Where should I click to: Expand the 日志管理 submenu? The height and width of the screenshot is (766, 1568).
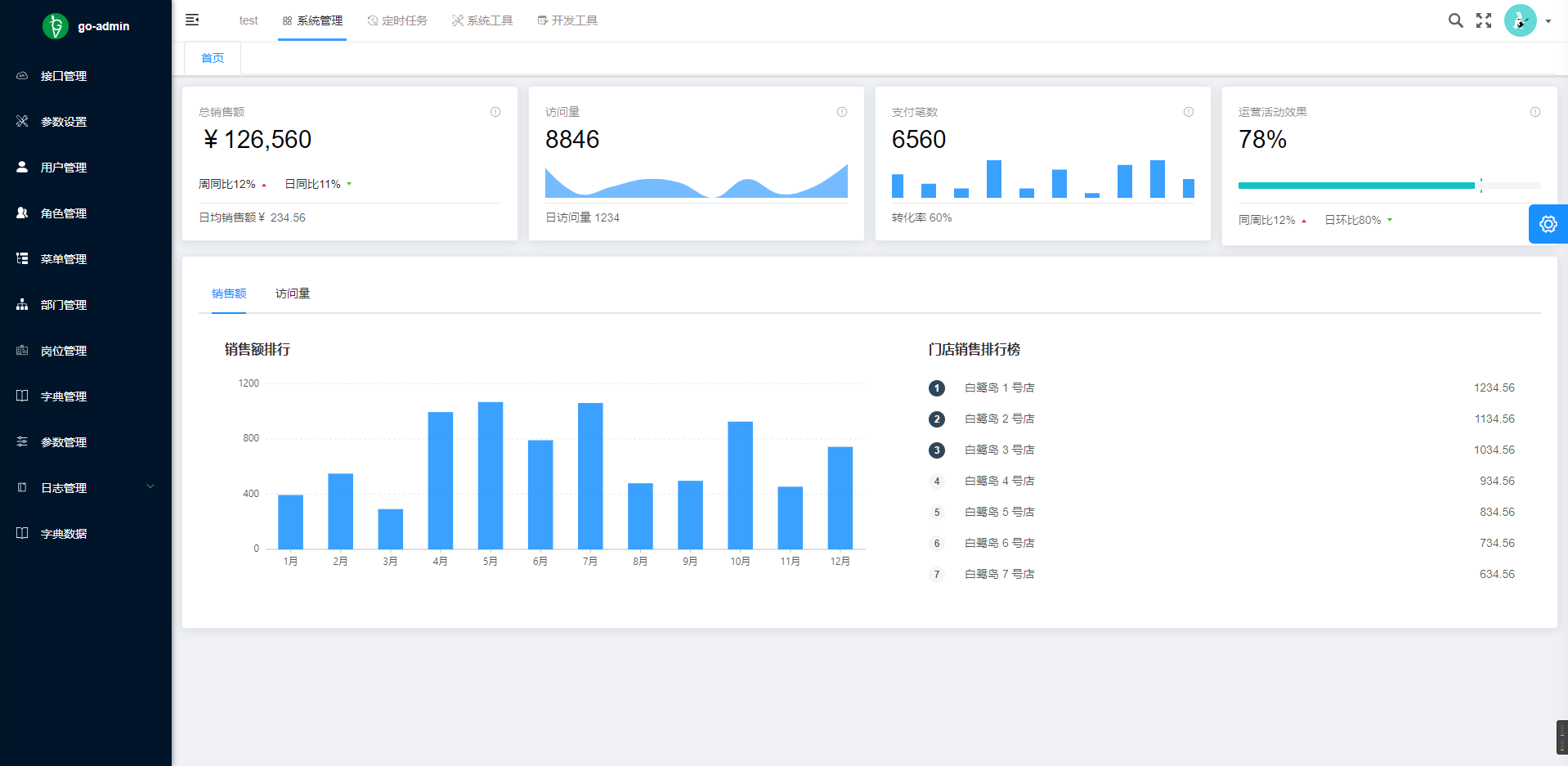point(86,488)
